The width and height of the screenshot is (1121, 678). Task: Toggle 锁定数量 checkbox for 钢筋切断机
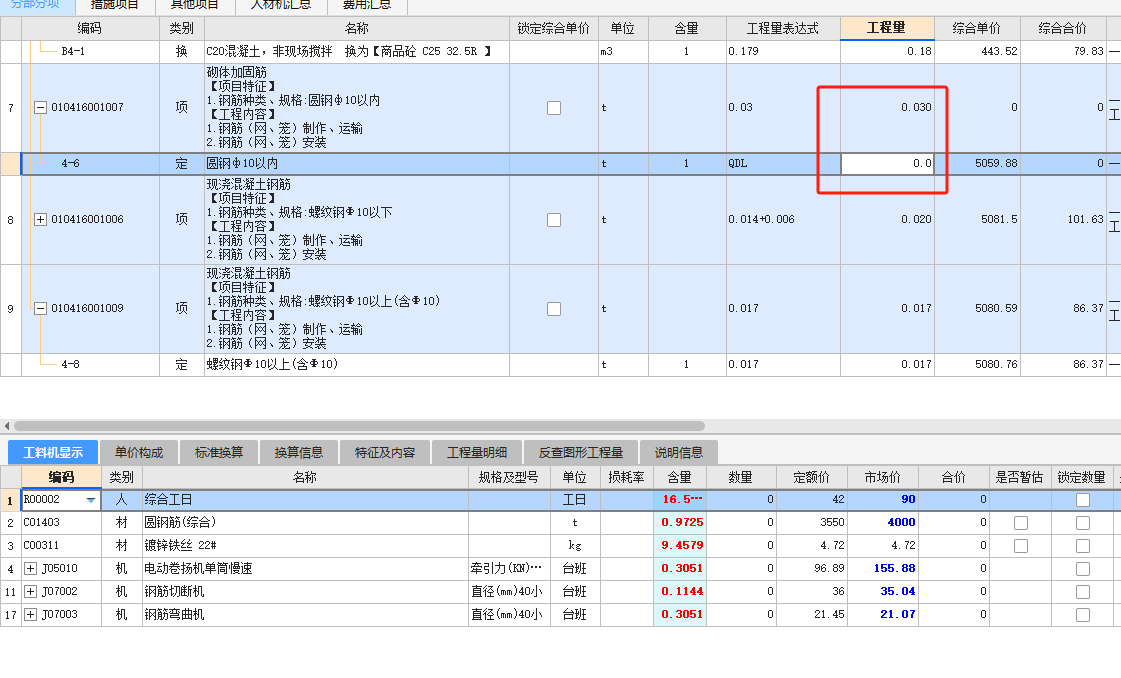[1083, 591]
